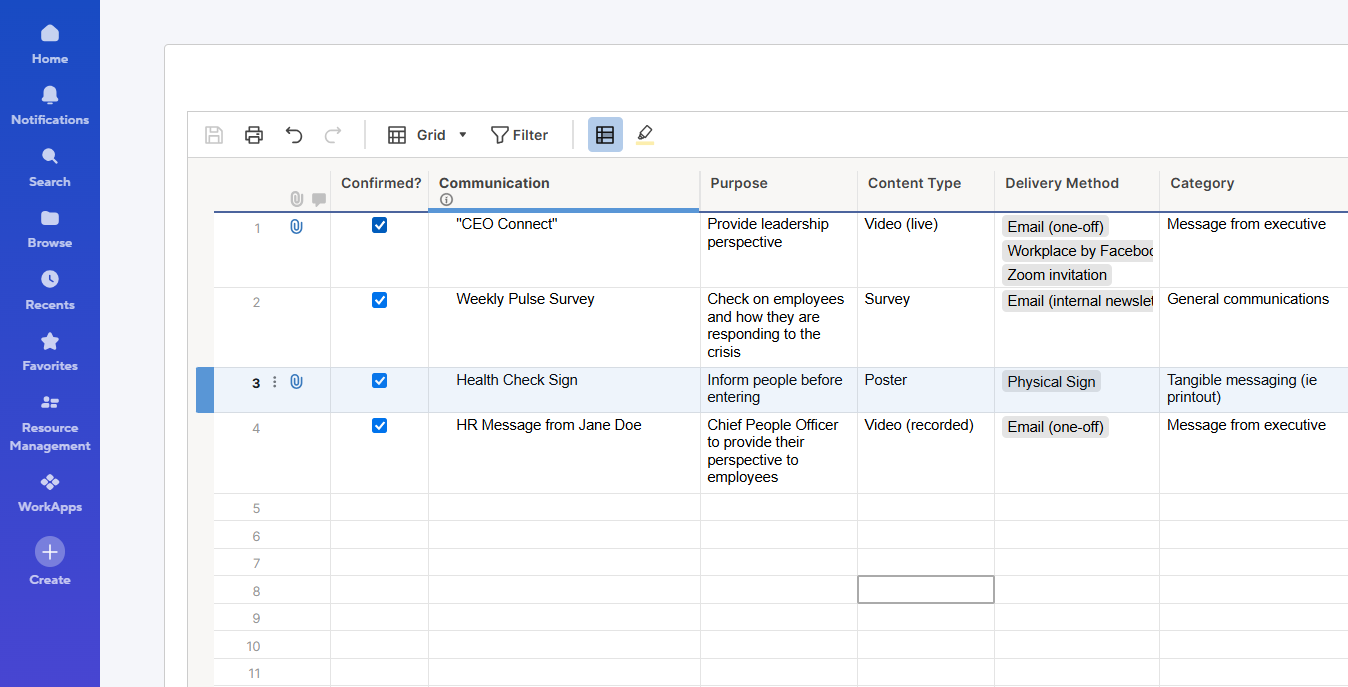Open WorkApps in the sidebar
Screen dimensions: 1348x687
point(49,483)
